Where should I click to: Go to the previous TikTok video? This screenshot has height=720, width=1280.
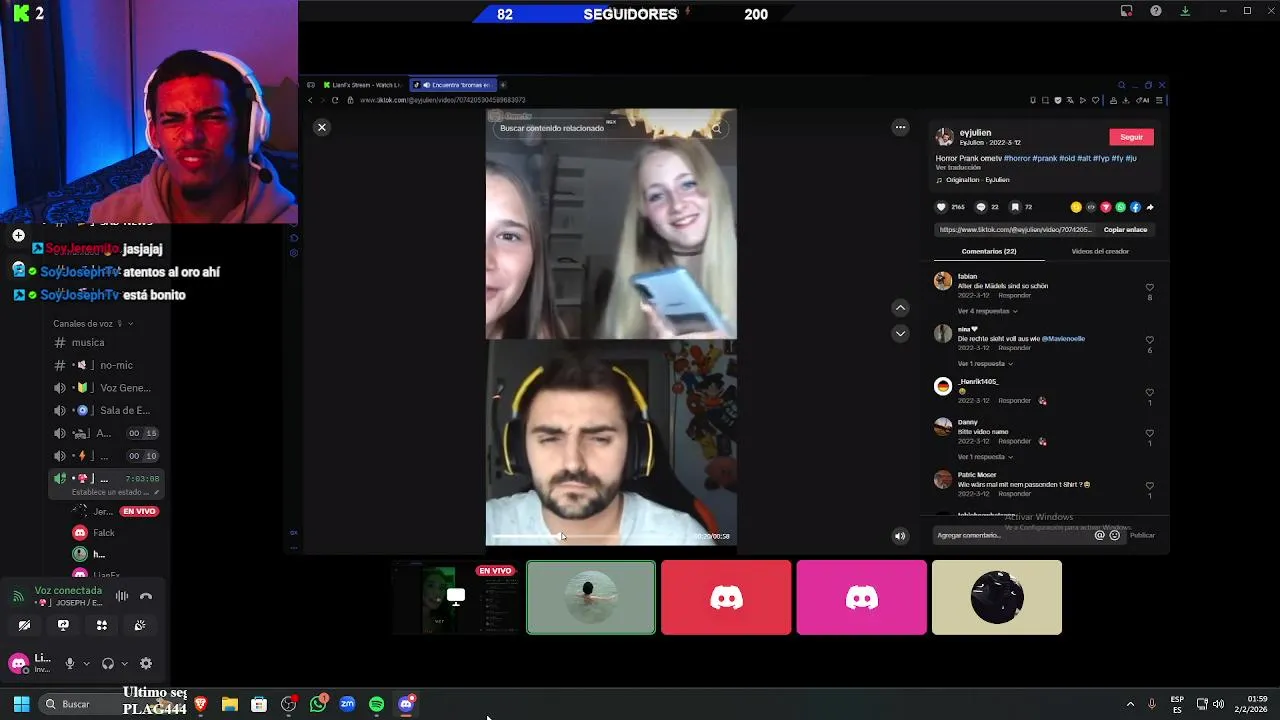900,308
